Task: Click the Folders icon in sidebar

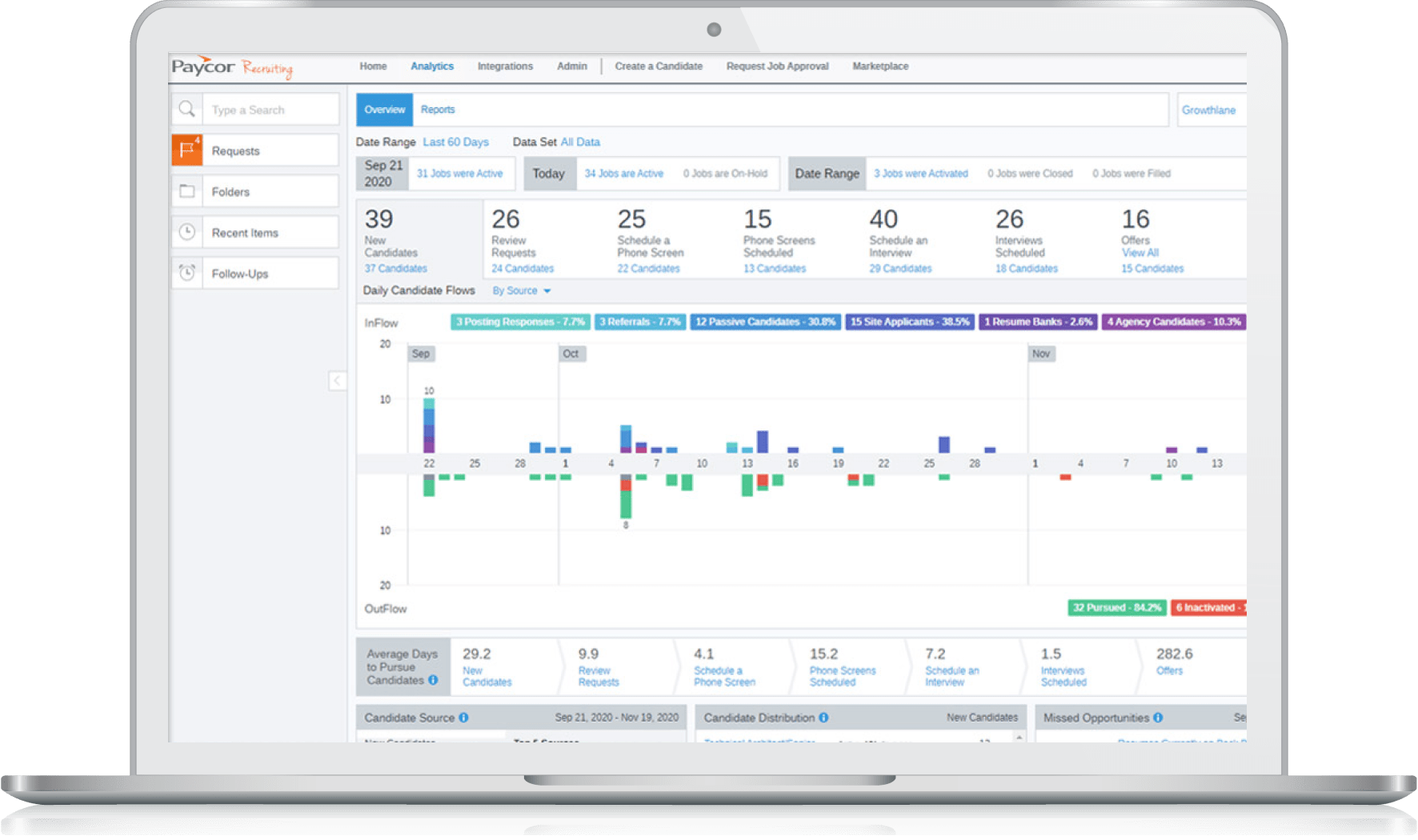Action: pos(186,191)
